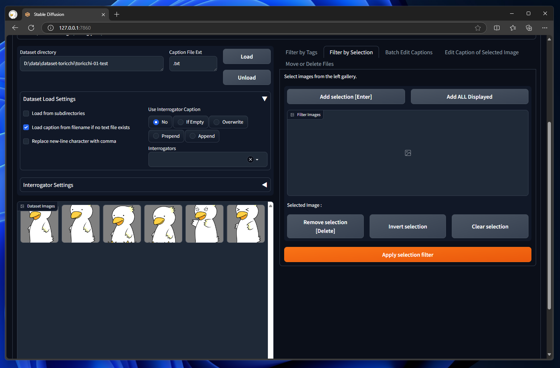
Task: Click Add selection [Enter] button
Action: pos(346,96)
